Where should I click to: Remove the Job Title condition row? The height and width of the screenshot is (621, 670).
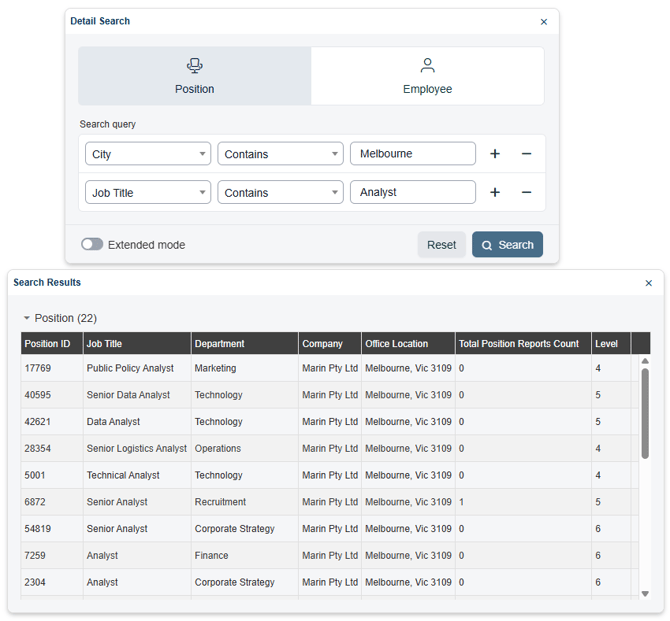[526, 192]
